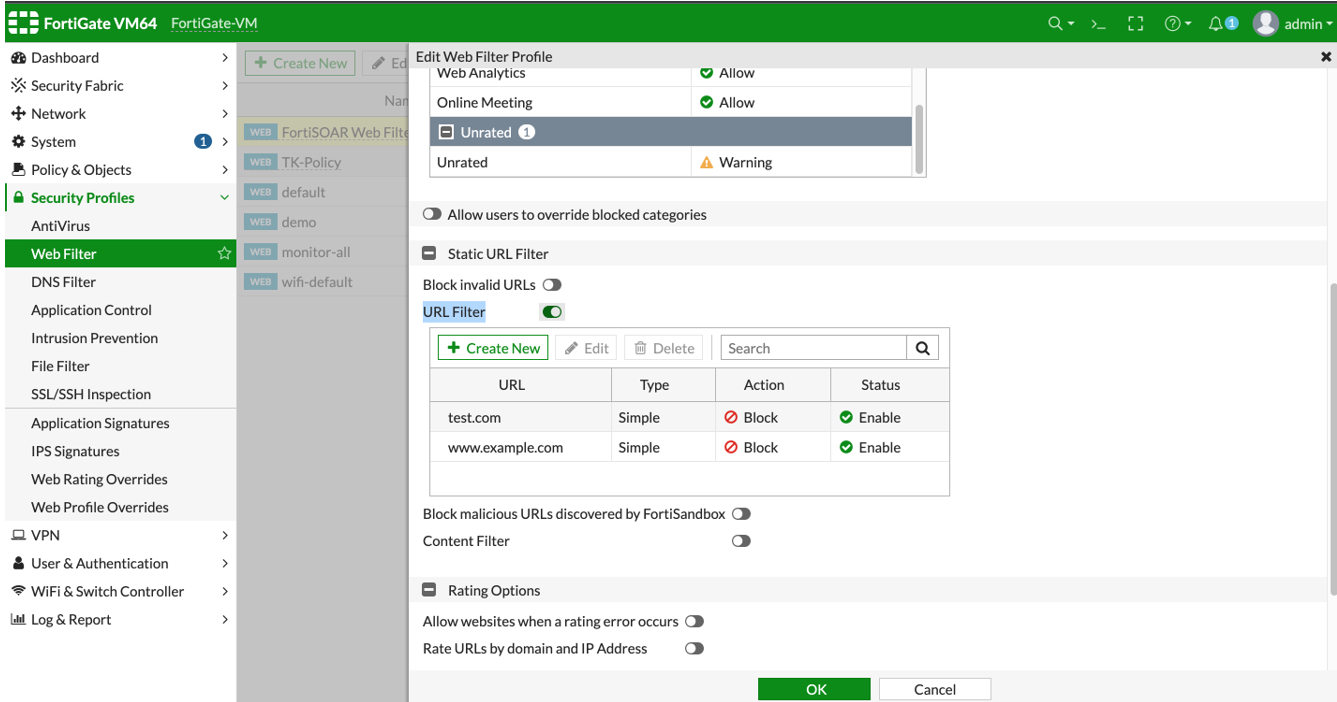Open the DNS Filter menu item
The image size is (1337, 702).
64,282
